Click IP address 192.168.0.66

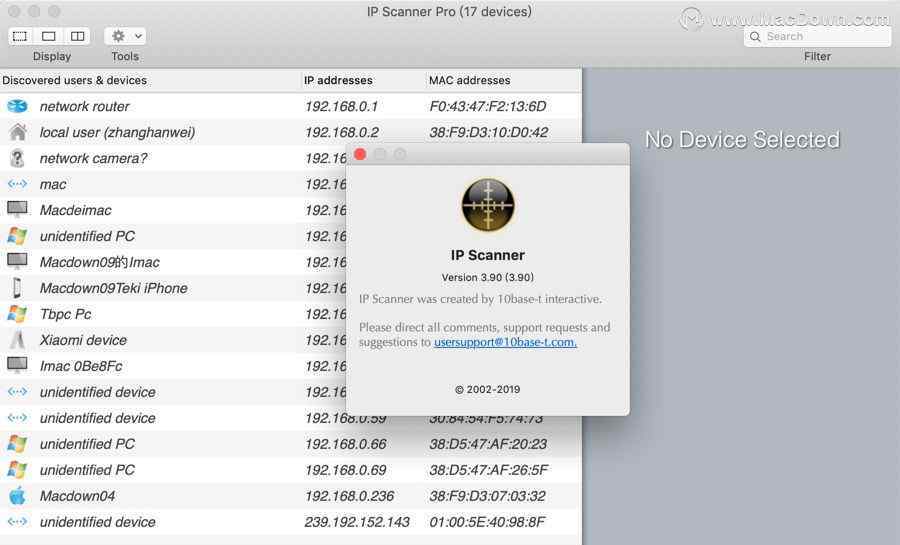[346, 444]
